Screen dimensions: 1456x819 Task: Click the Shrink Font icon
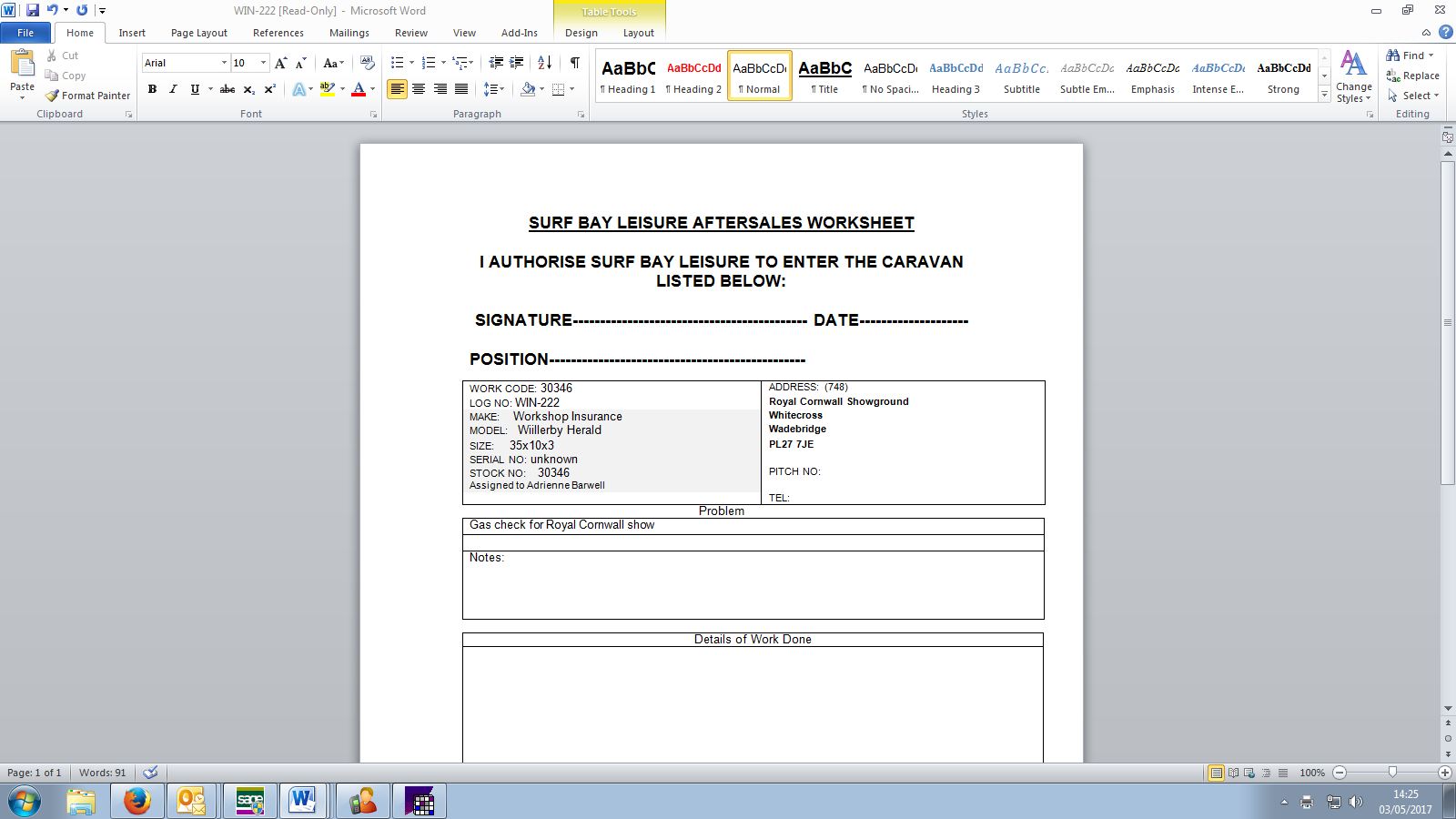pyautogui.click(x=300, y=63)
